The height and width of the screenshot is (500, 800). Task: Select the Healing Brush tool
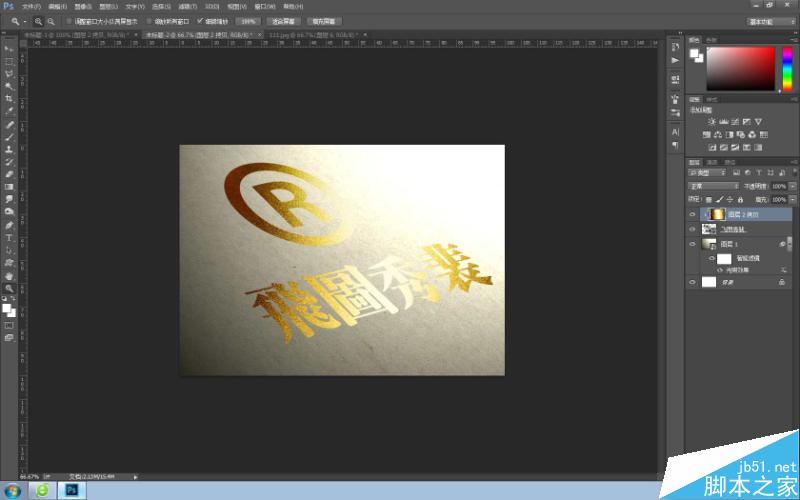(x=9, y=125)
